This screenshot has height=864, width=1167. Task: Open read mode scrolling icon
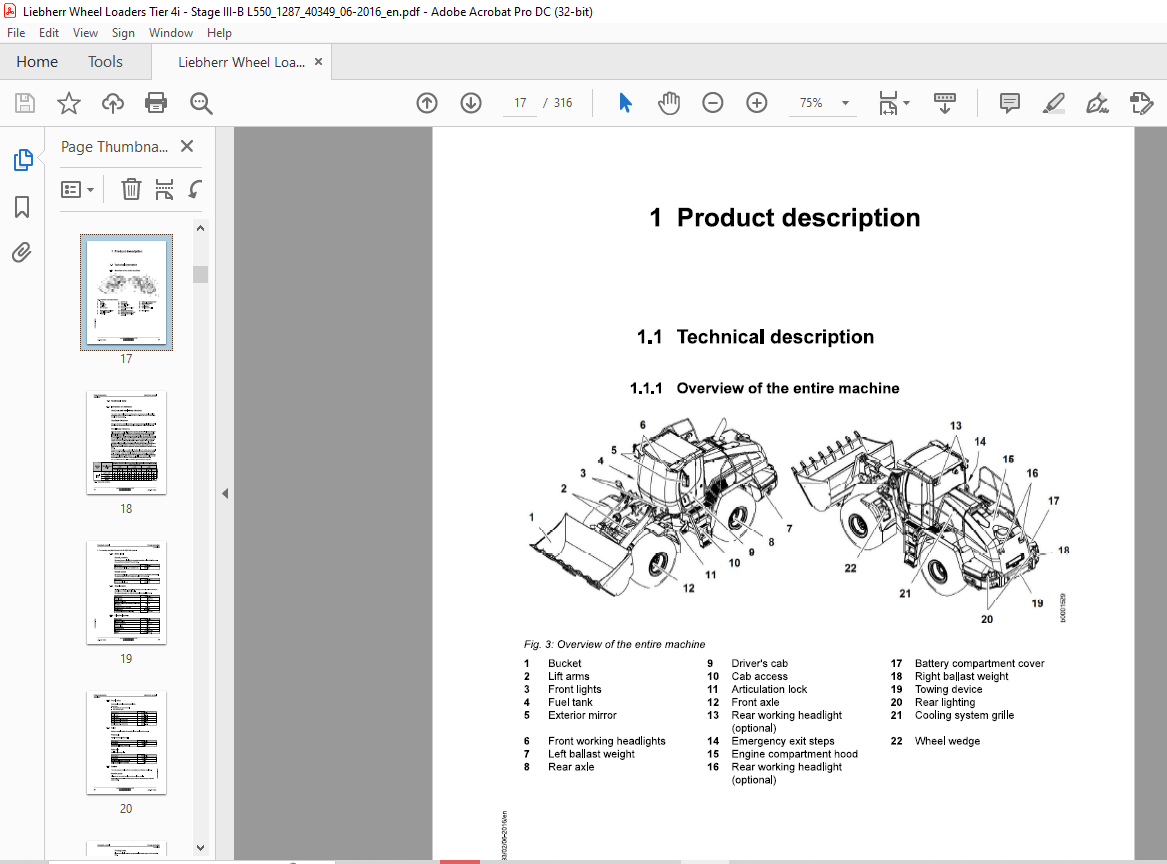point(944,103)
